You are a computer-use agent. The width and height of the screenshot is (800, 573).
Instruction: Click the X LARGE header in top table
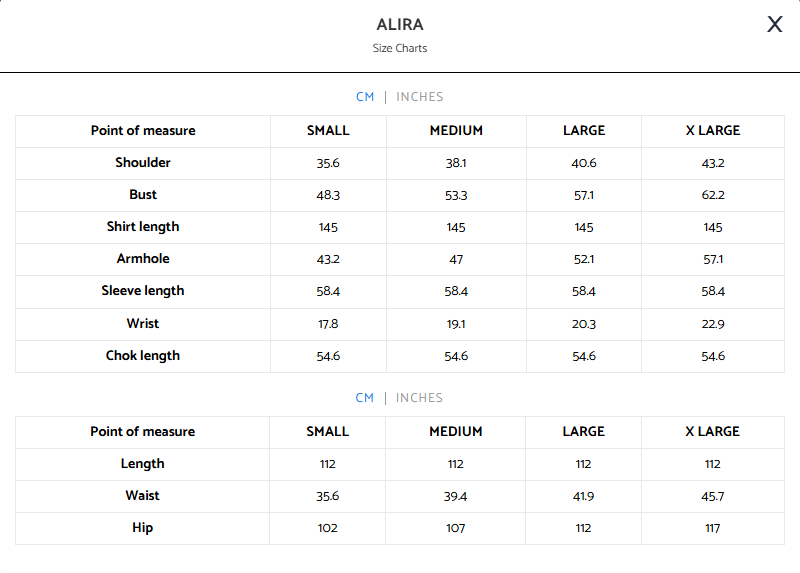pos(713,131)
